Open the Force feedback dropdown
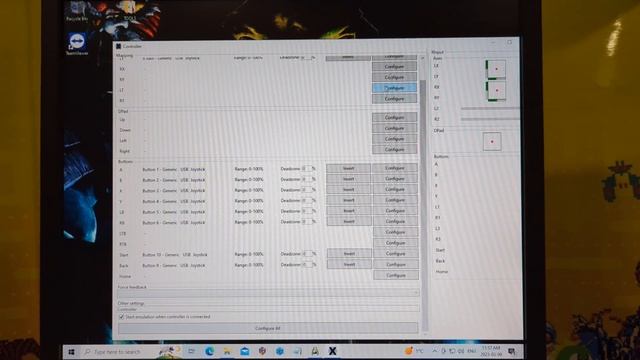 click(268, 293)
